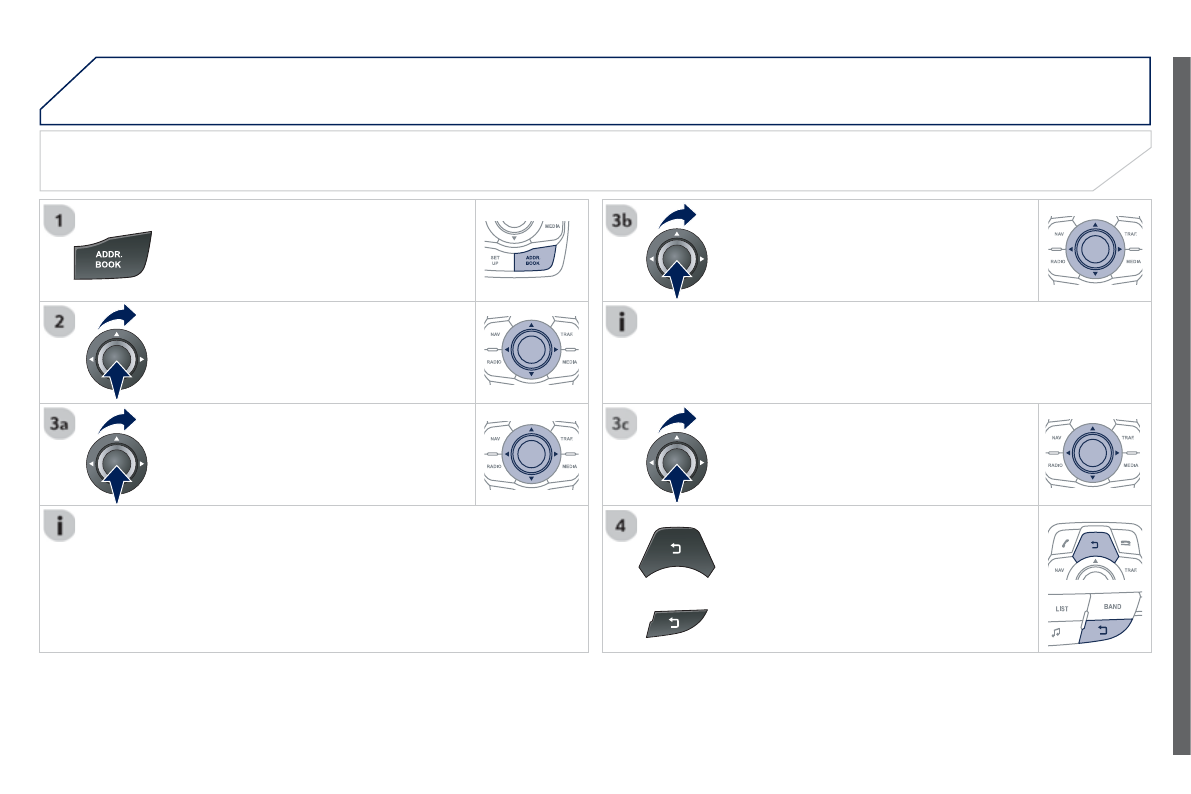Image resolution: width=1191 pixels, height=794 pixels.
Task: Click the rotary dial icon in step 3a
Action: point(117,460)
